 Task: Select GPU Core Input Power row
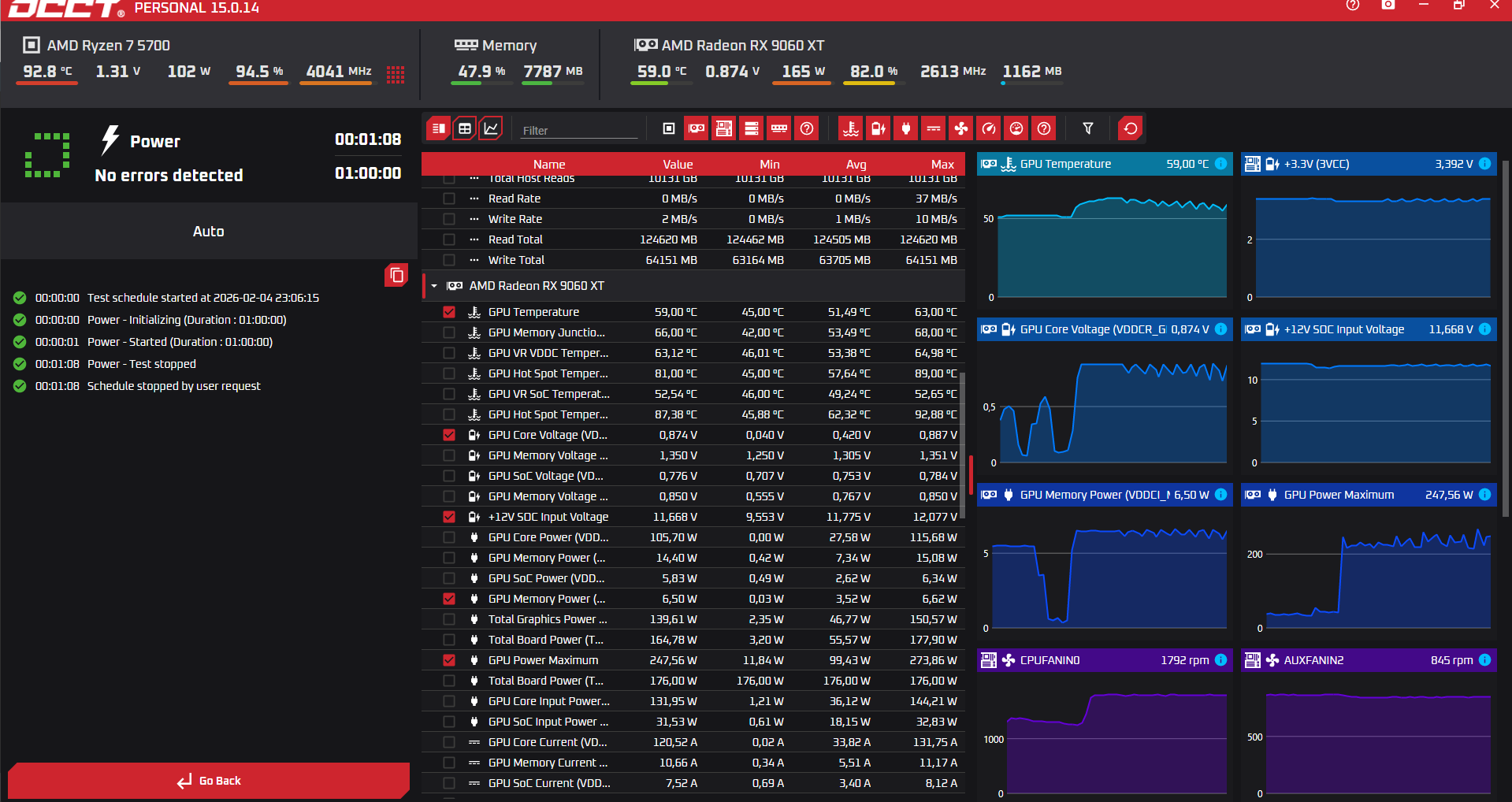click(x=693, y=701)
